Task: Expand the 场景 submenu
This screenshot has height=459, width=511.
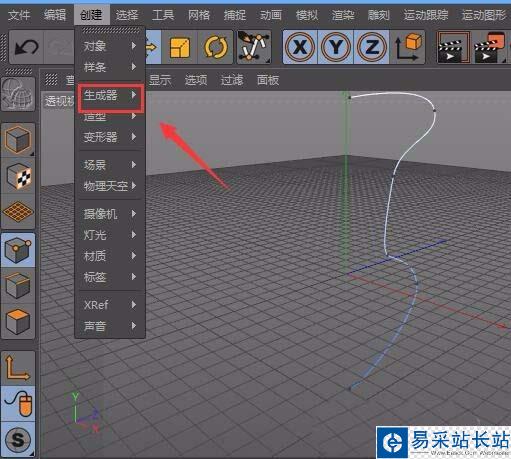Action: (x=110, y=165)
